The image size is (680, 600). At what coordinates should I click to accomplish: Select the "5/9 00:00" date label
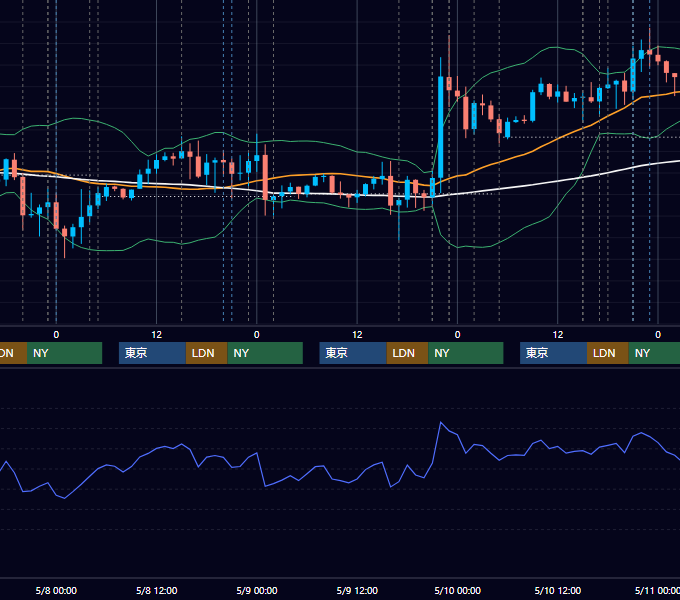257,590
